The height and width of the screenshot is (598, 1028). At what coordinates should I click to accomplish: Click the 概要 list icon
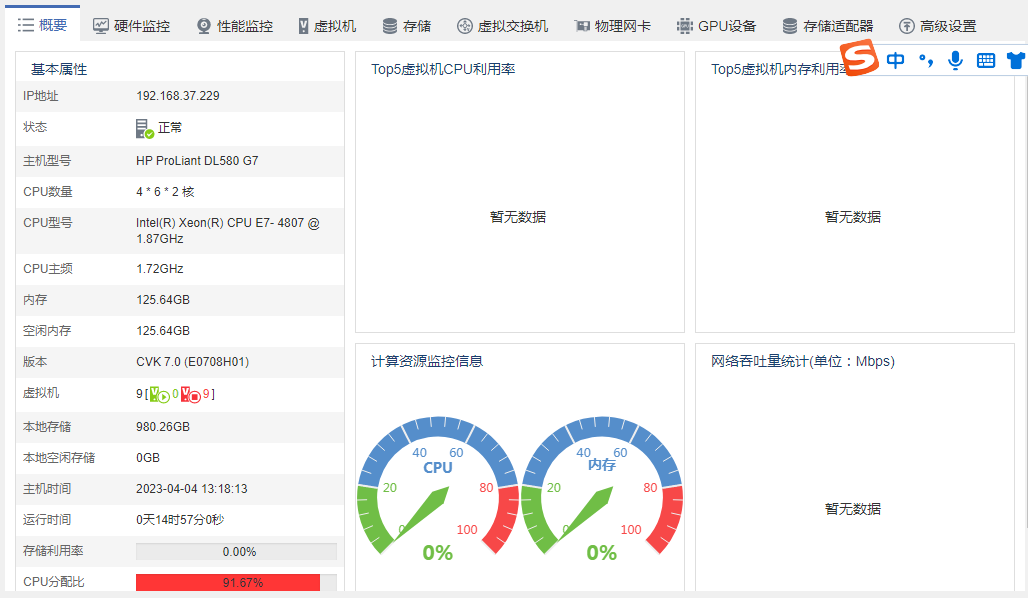click(x=26, y=25)
